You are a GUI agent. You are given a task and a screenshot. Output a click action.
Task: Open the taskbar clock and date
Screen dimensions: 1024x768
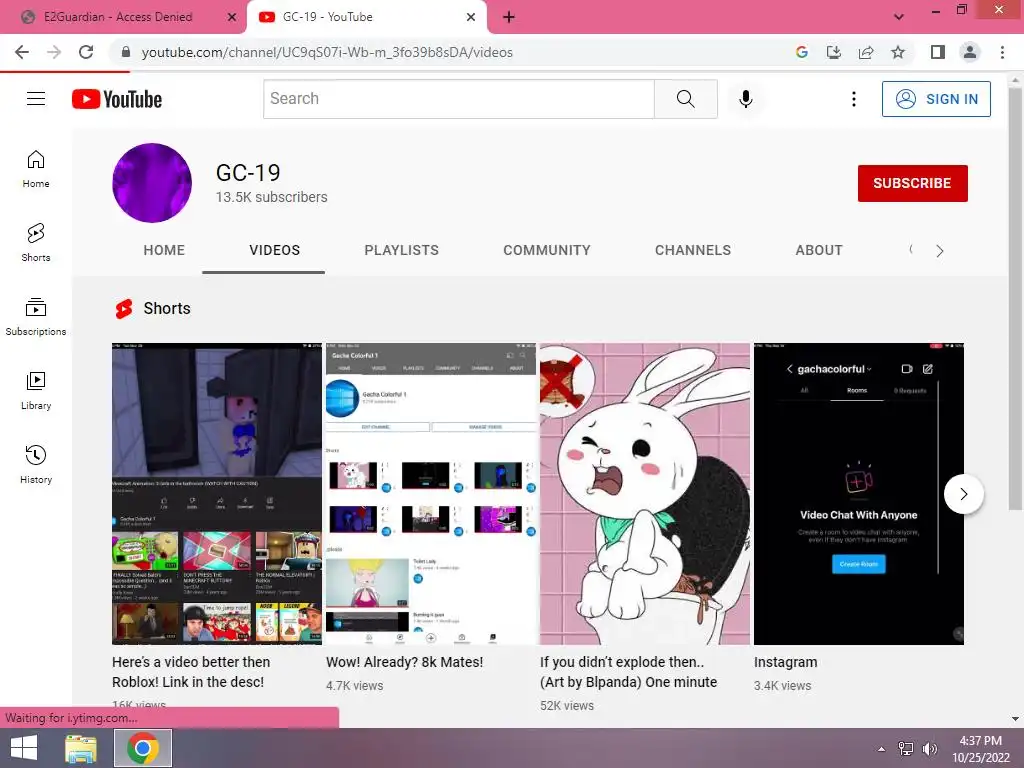[980, 748]
